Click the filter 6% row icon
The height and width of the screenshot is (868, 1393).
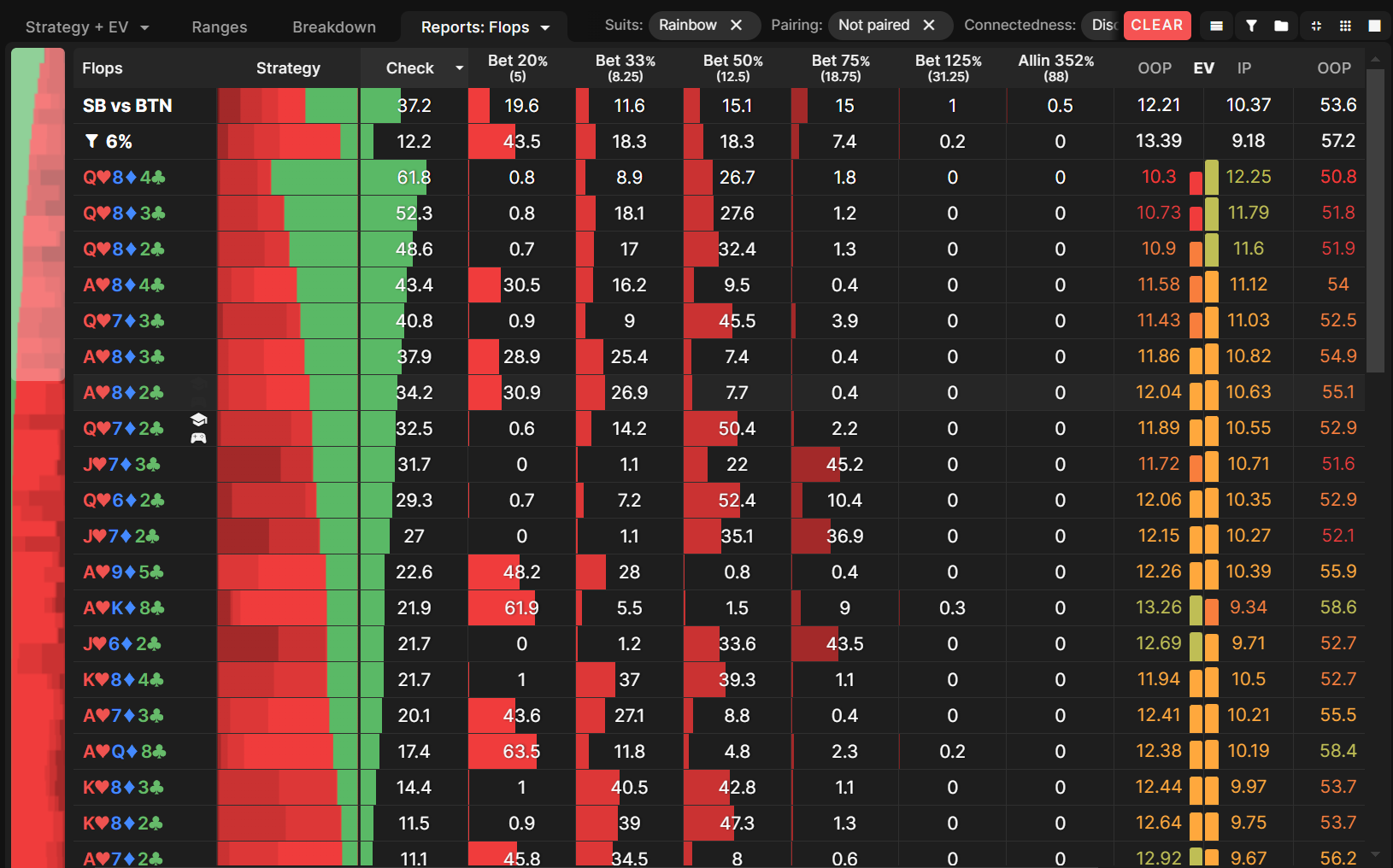[91, 141]
